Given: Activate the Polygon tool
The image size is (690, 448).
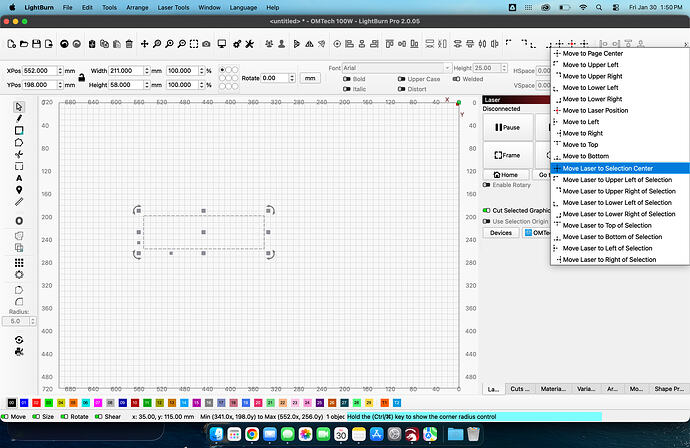Looking at the screenshot, I should pyautogui.click(x=18, y=142).
